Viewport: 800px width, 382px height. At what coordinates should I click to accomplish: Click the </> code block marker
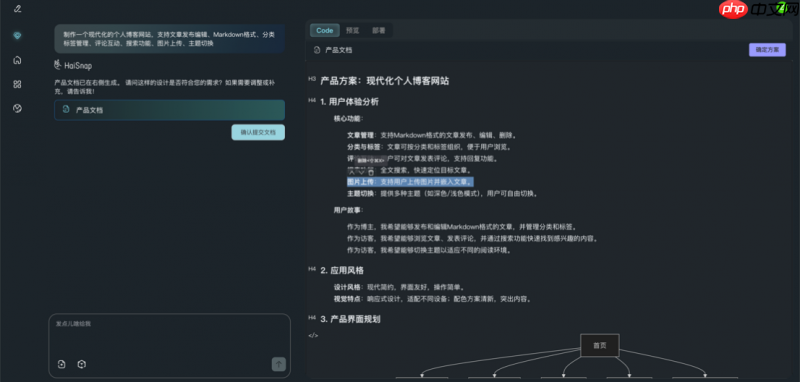click(x=313, y=335)
